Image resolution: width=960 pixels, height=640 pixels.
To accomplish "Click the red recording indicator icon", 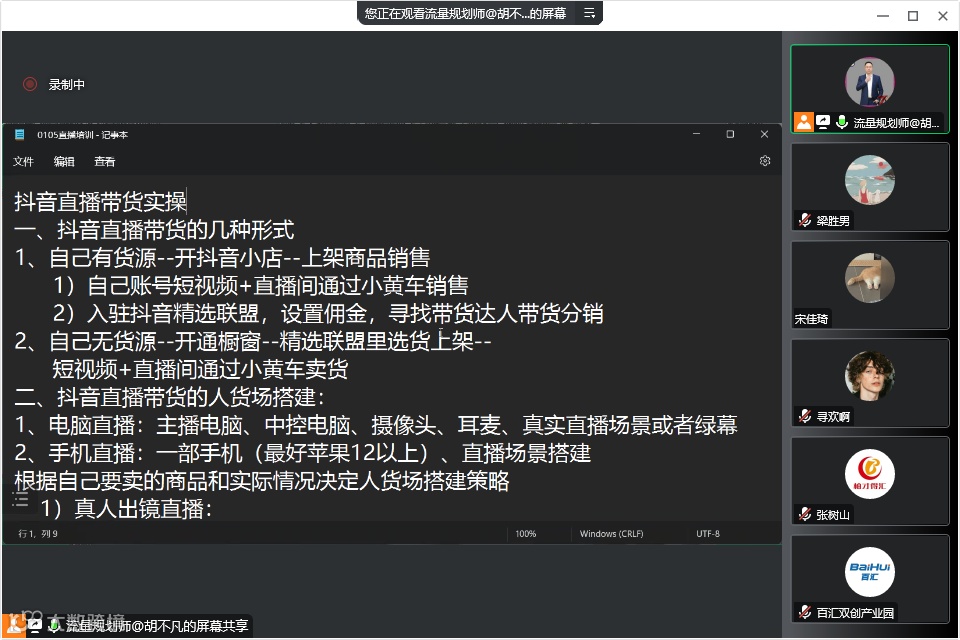I will (29, 84).
